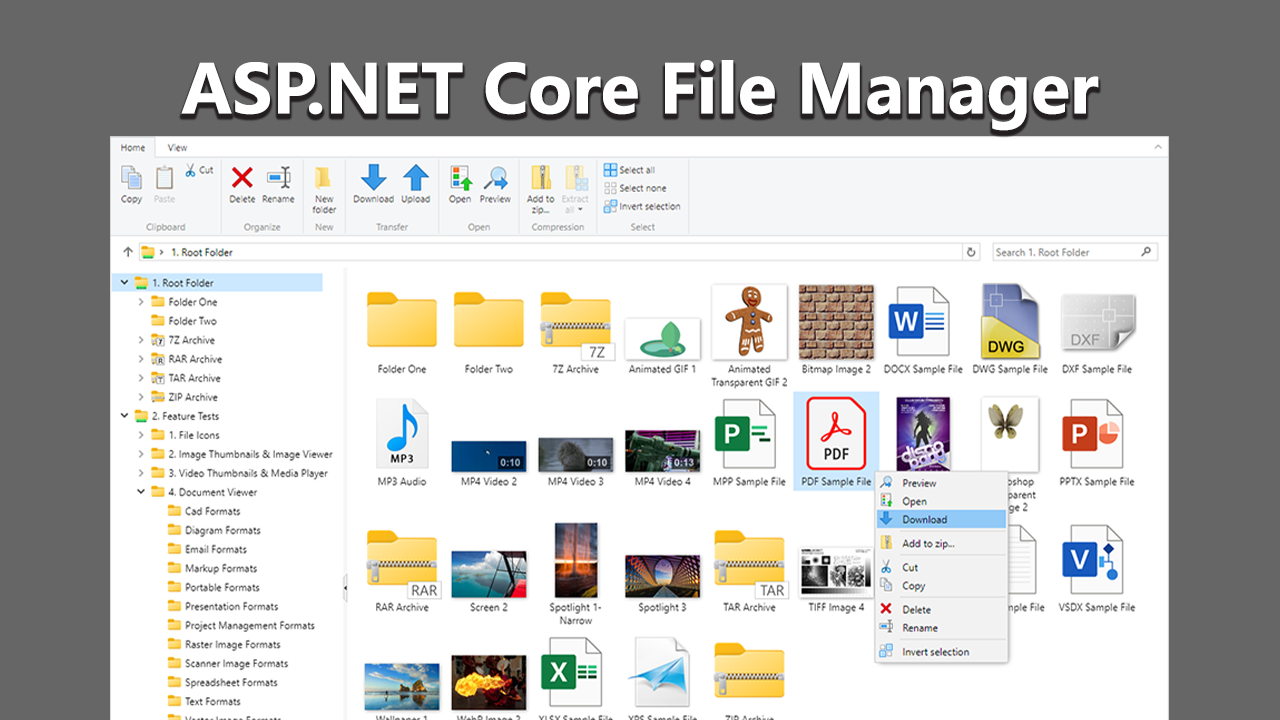The image size is (1280, 720).
Task: Select the Spotlight 3 thumbnail
Action: tap(662, 577)
